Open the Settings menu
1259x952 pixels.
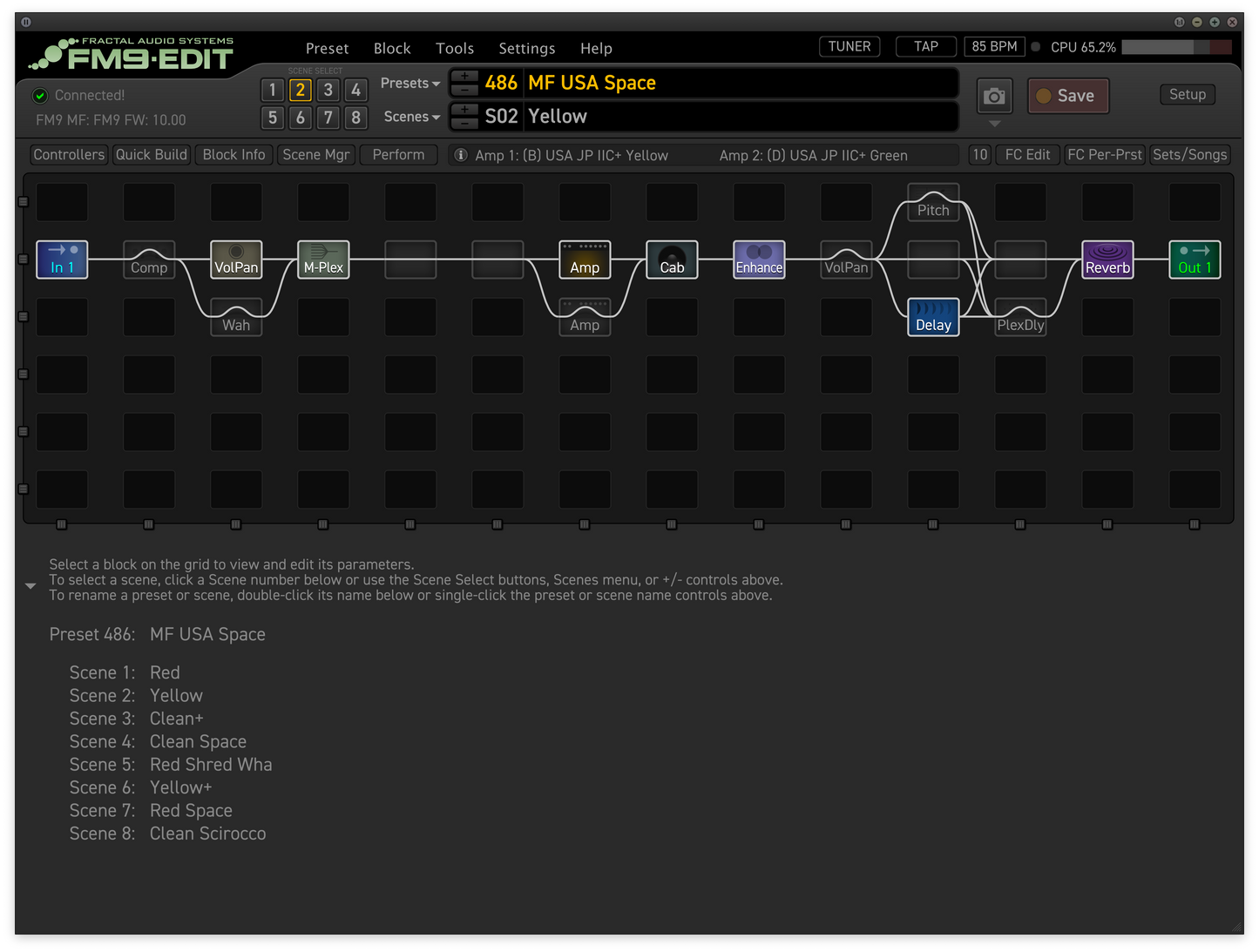[526, 48]
